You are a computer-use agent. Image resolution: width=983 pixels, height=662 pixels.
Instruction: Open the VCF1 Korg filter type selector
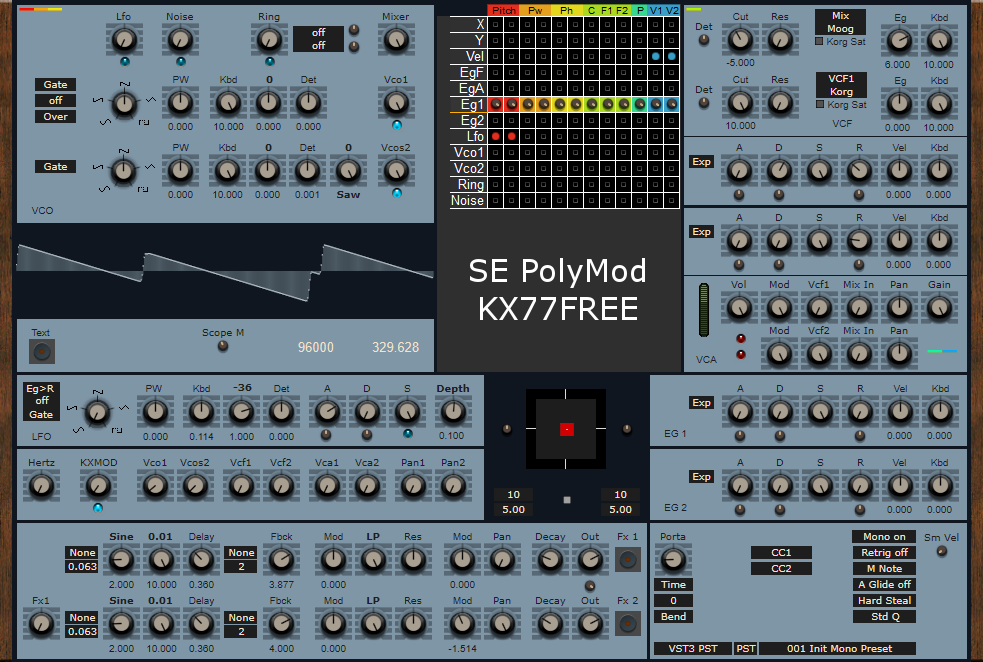tap(841, 85)
